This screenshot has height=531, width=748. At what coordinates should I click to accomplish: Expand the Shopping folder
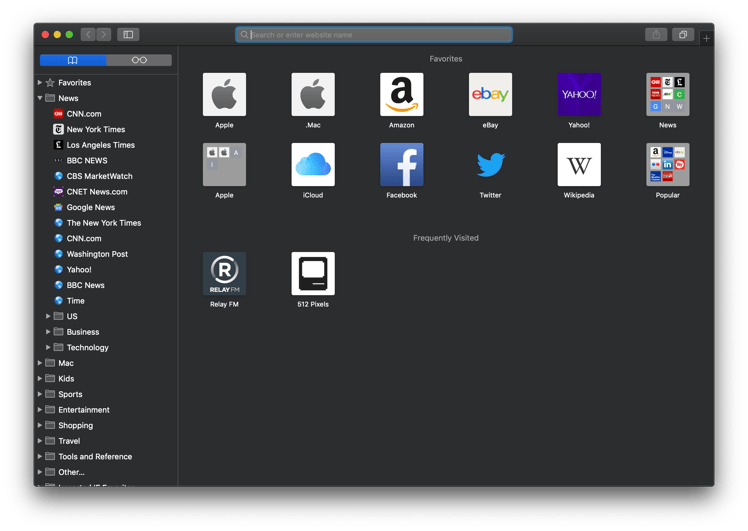(40, 425)
